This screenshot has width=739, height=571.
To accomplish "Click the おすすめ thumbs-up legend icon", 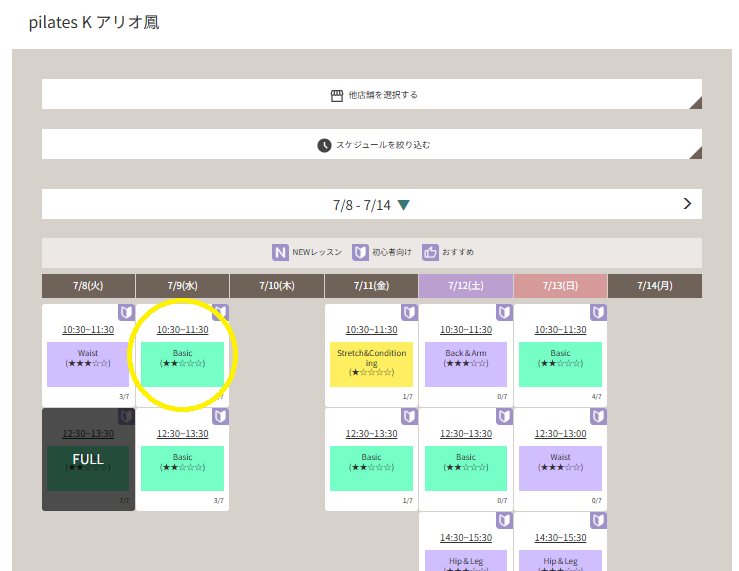I will pyautogui.click(x=430, y=253).
